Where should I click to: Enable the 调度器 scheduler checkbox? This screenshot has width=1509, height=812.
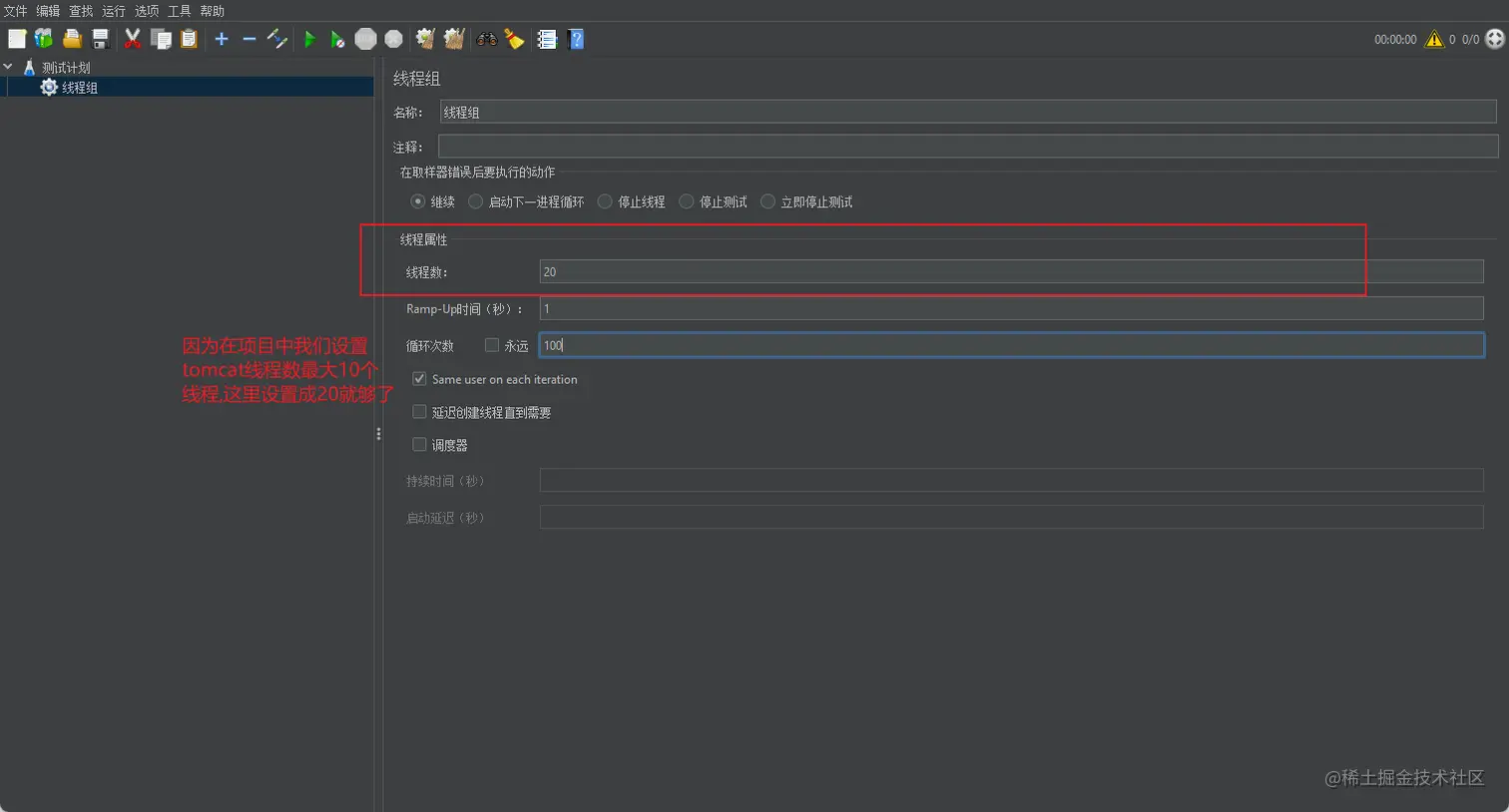[419, 445]
